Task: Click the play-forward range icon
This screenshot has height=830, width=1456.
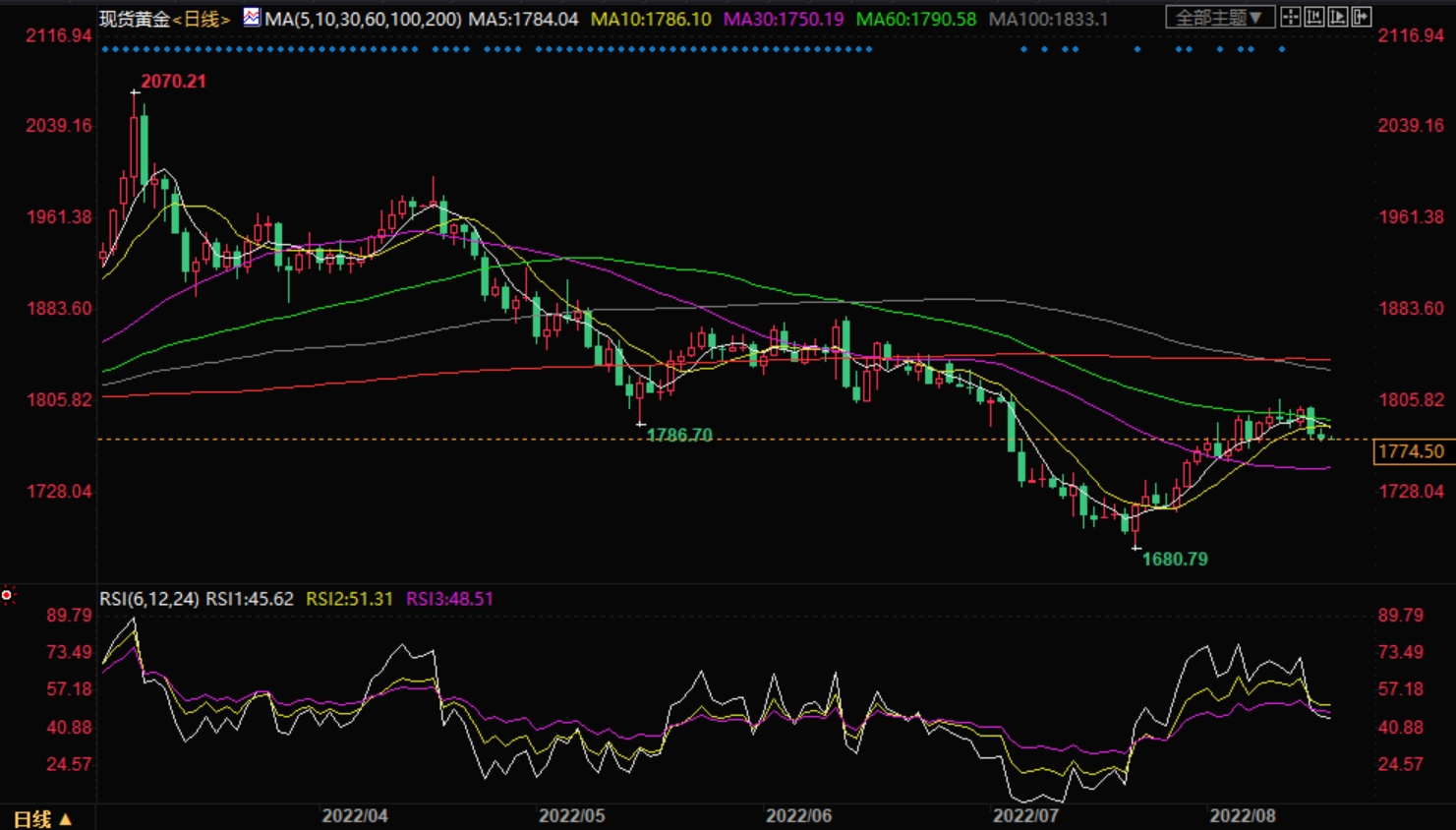Action: 1338,17
